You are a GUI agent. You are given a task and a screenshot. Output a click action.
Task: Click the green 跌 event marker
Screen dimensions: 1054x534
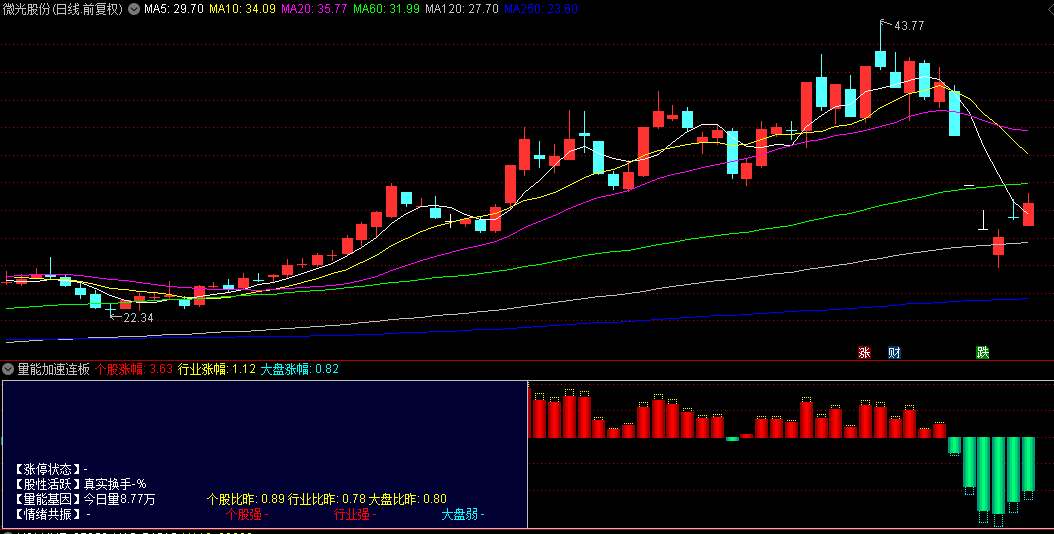tap(983, 352)
